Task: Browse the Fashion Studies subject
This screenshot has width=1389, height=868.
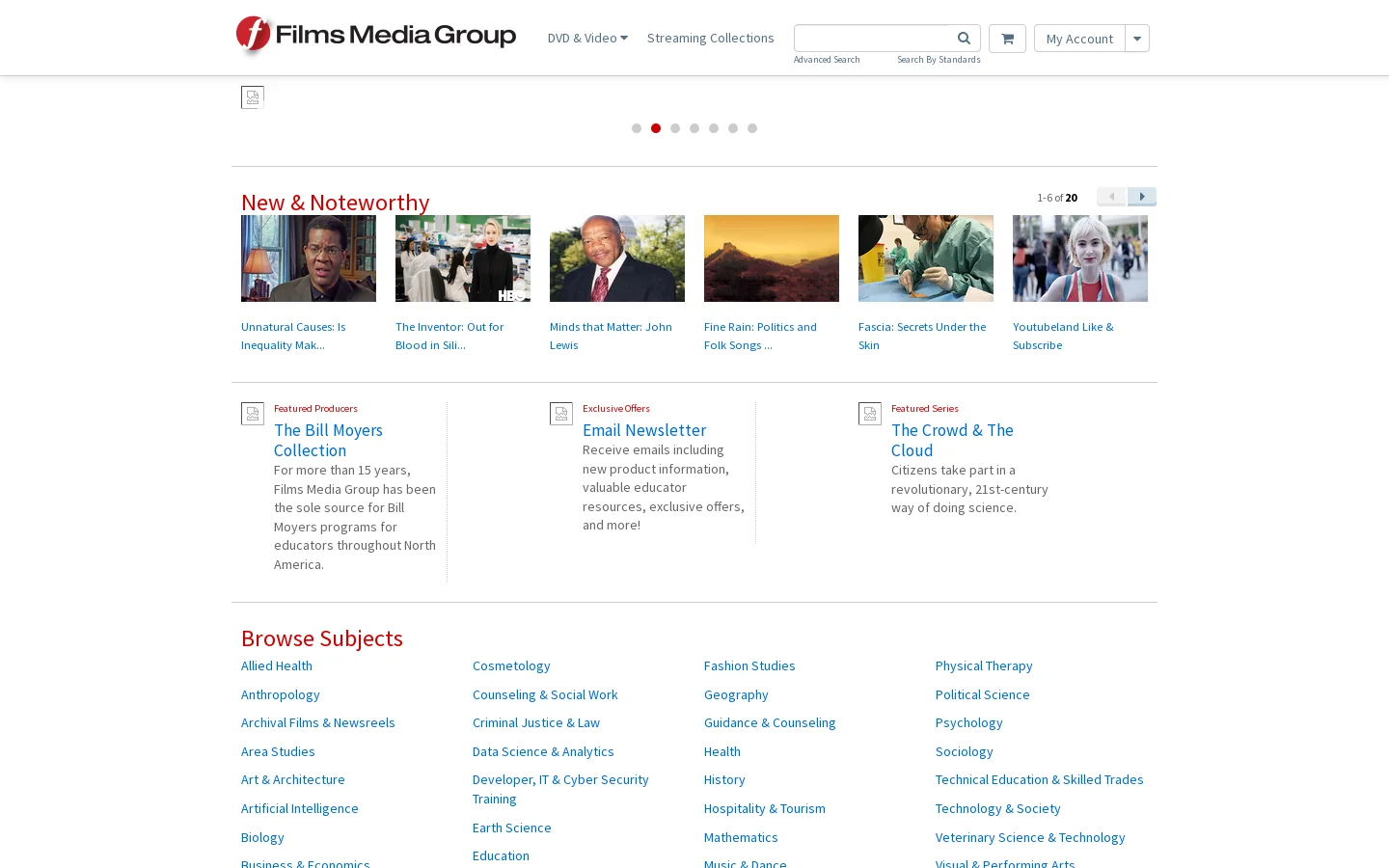Action: click(749, 665)
